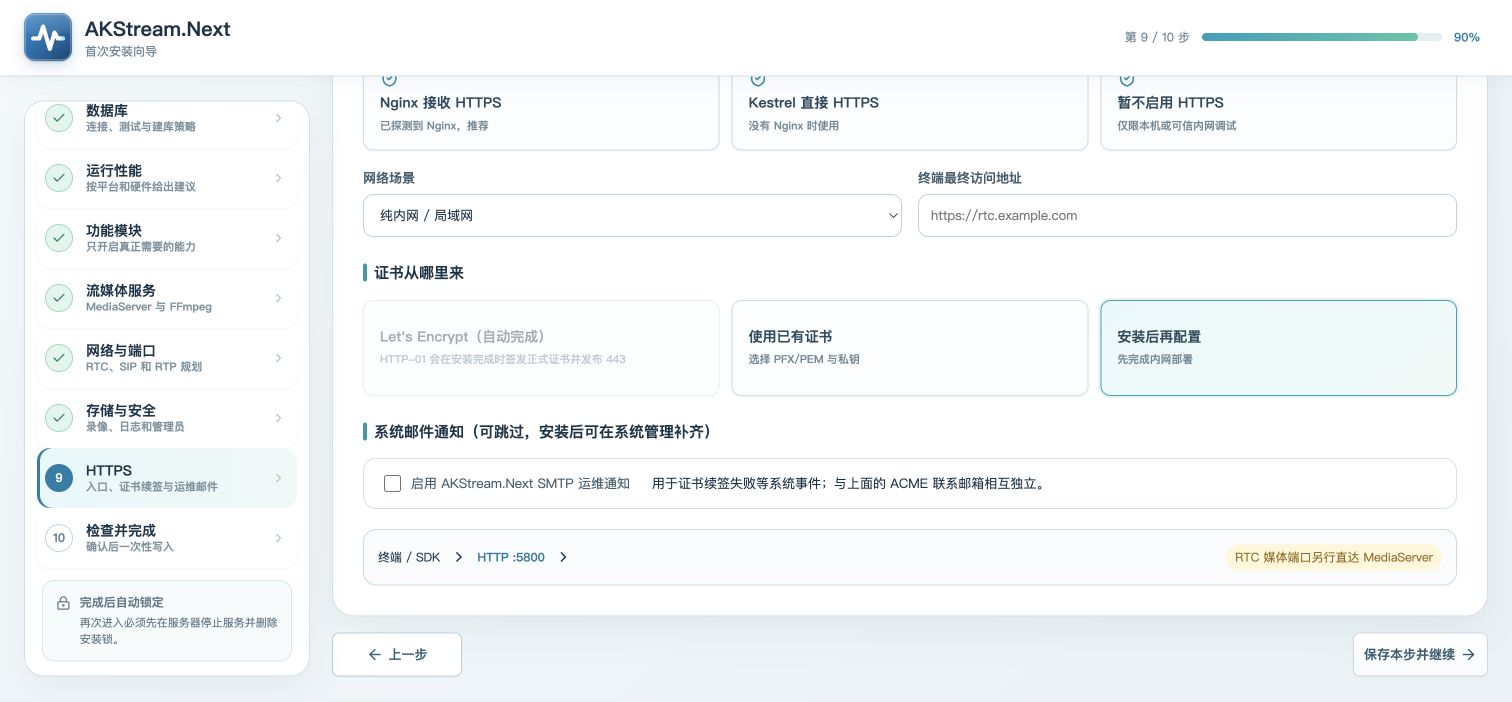Click the lock icon beside 完成后自动锁定

[63, 603]
